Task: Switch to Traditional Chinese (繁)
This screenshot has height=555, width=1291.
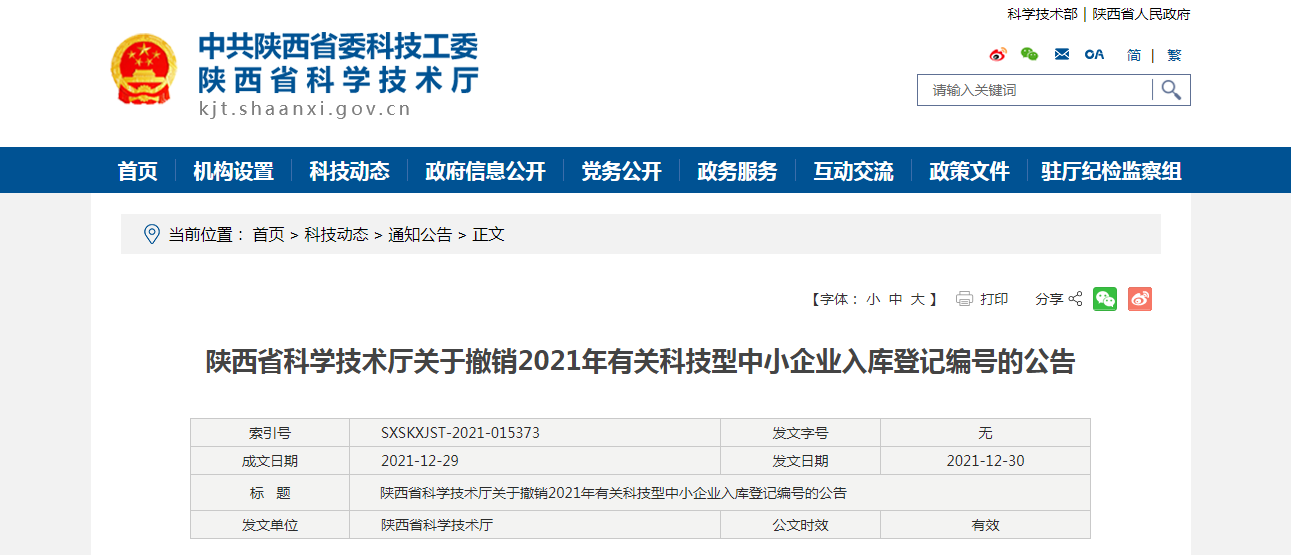Action: 1174,55
